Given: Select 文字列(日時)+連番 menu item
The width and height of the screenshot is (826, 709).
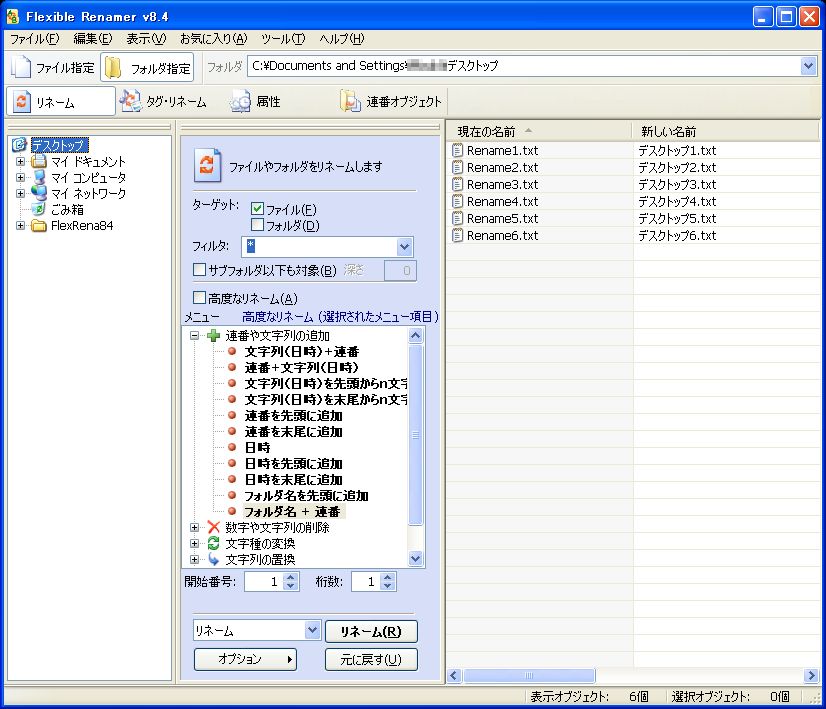Looking at the screenshot, I should 302,351.
